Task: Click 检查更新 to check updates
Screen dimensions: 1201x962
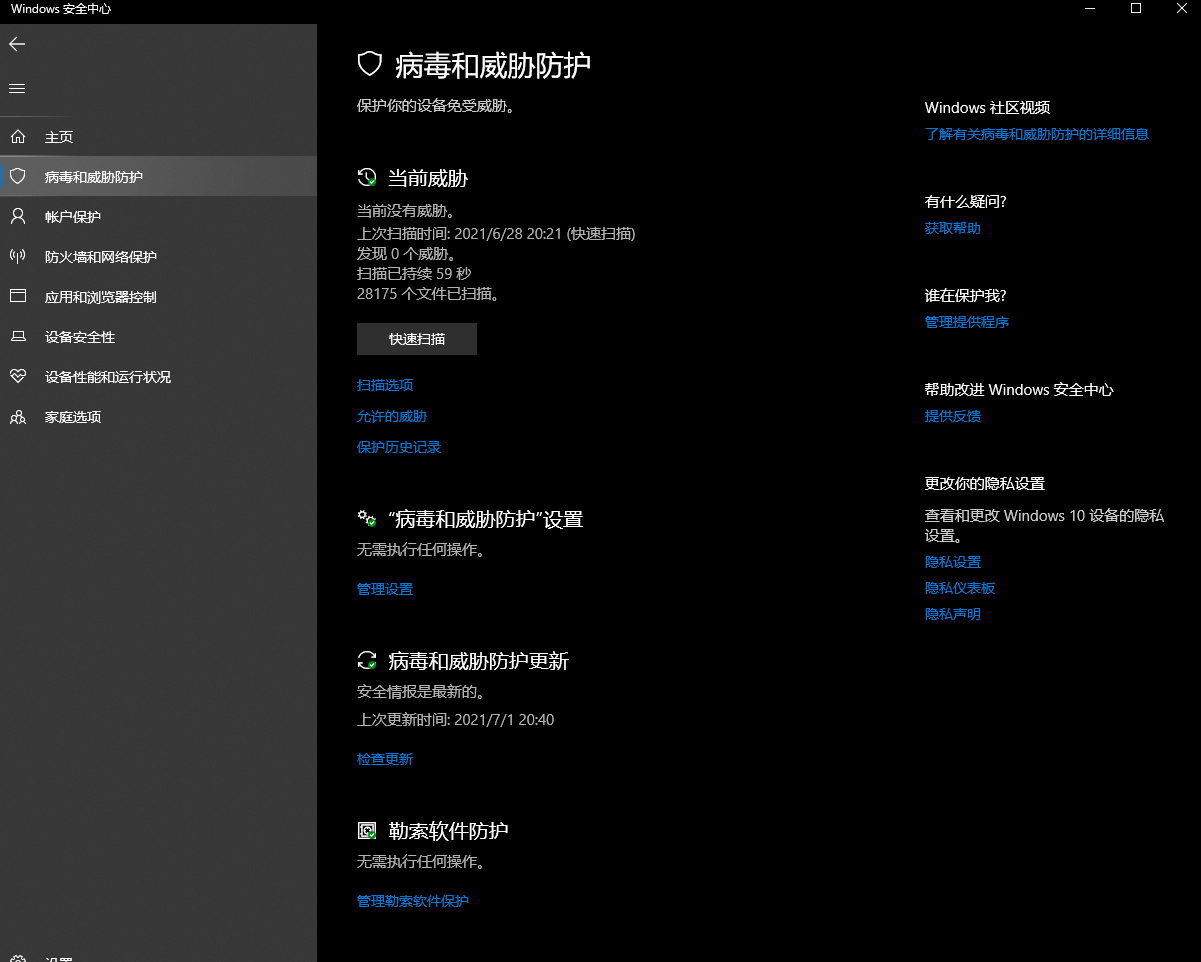Action: tap(385, 759)
